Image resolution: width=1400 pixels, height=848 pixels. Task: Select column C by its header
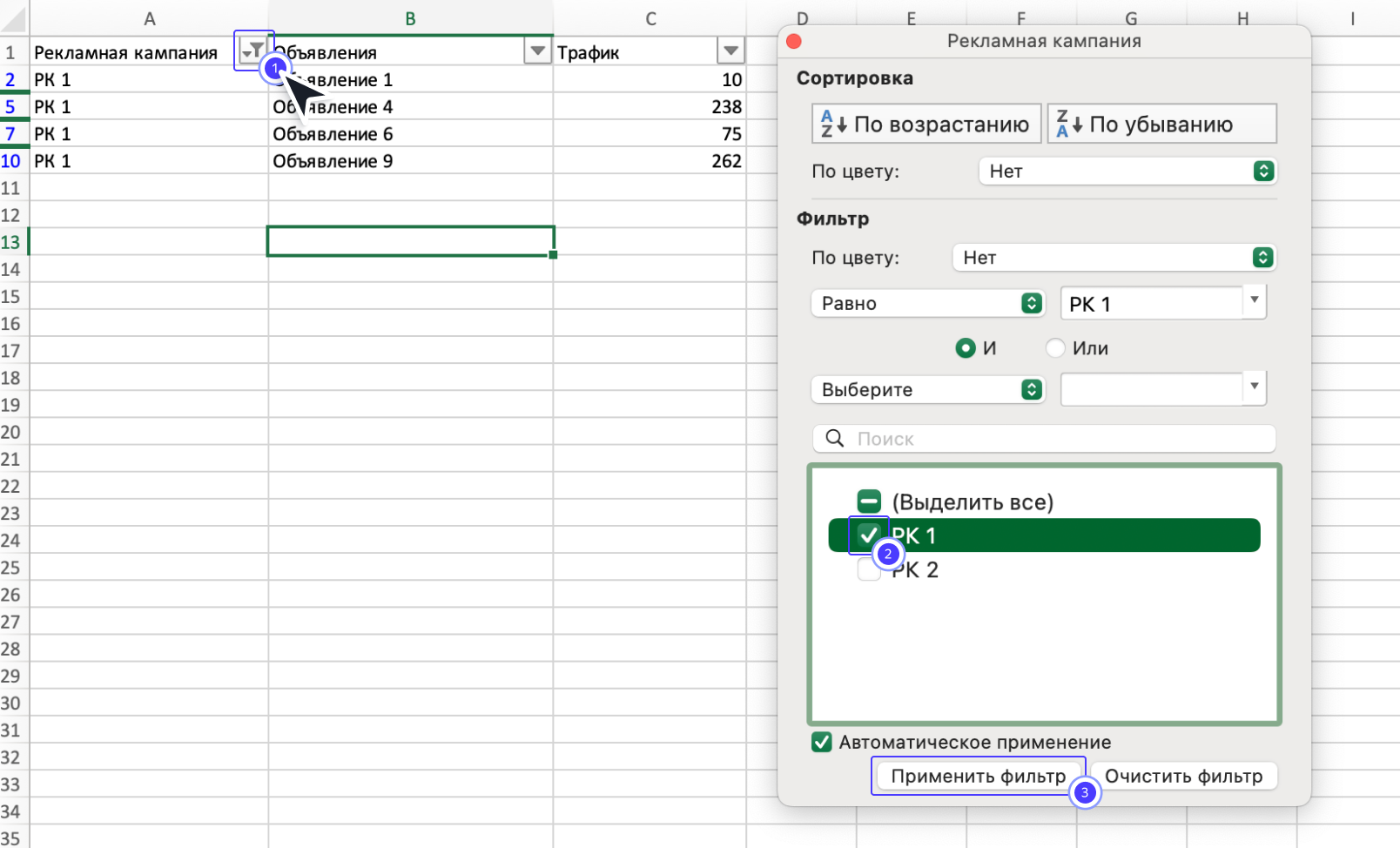click(650, 18)
